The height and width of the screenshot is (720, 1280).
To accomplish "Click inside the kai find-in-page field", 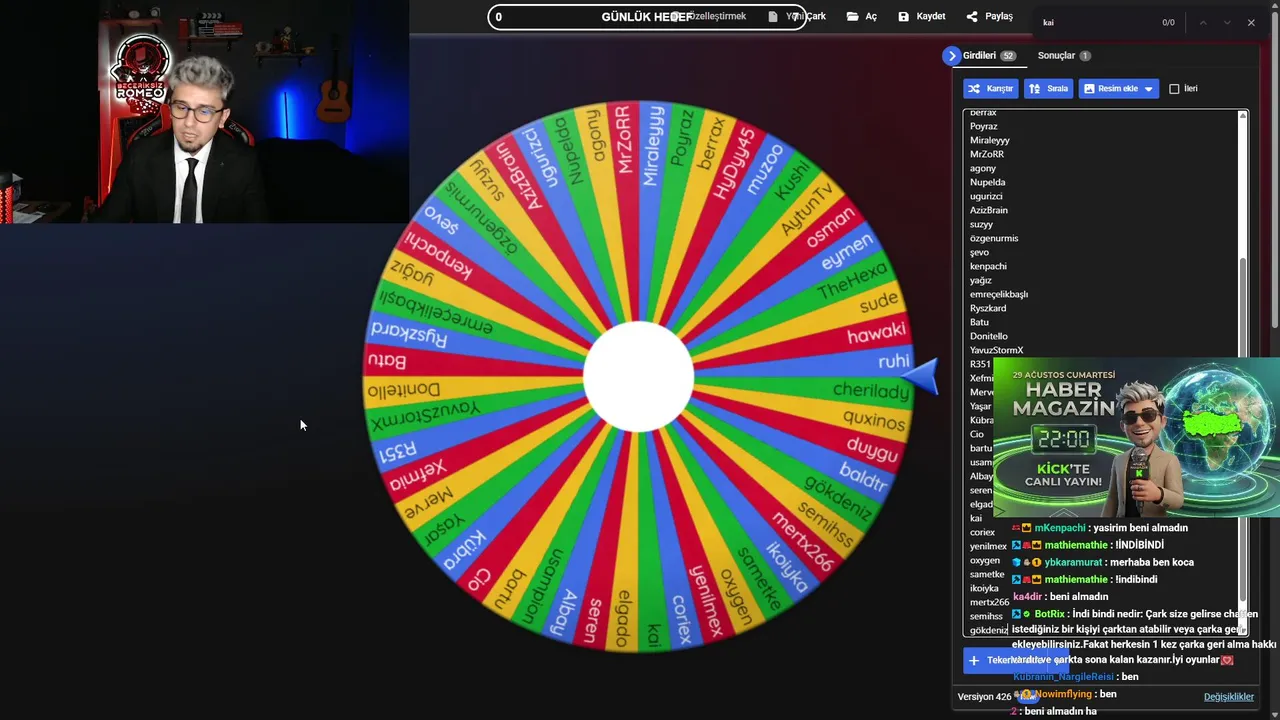I will pos(1095,22).
